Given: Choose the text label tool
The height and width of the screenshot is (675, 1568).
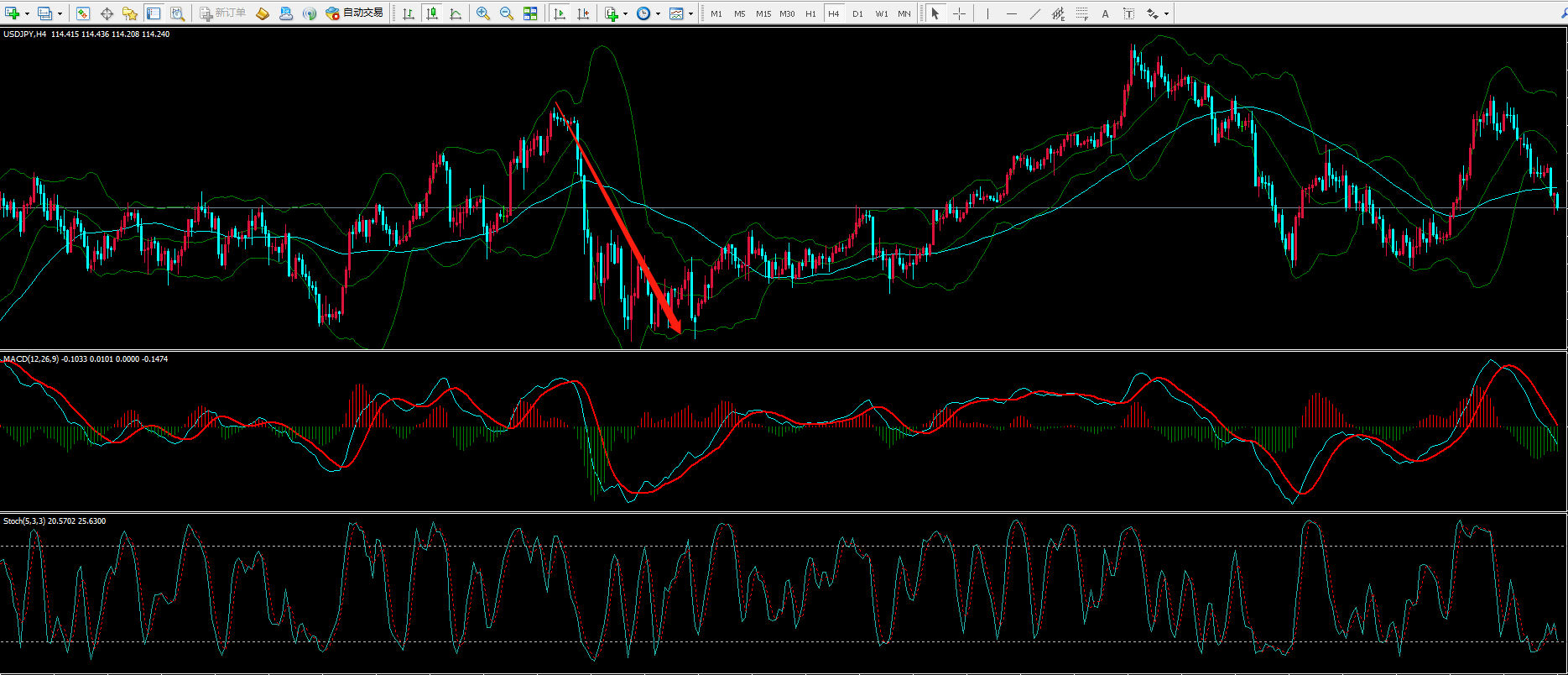Looking at the screenshot, I should click(1105, 13).
